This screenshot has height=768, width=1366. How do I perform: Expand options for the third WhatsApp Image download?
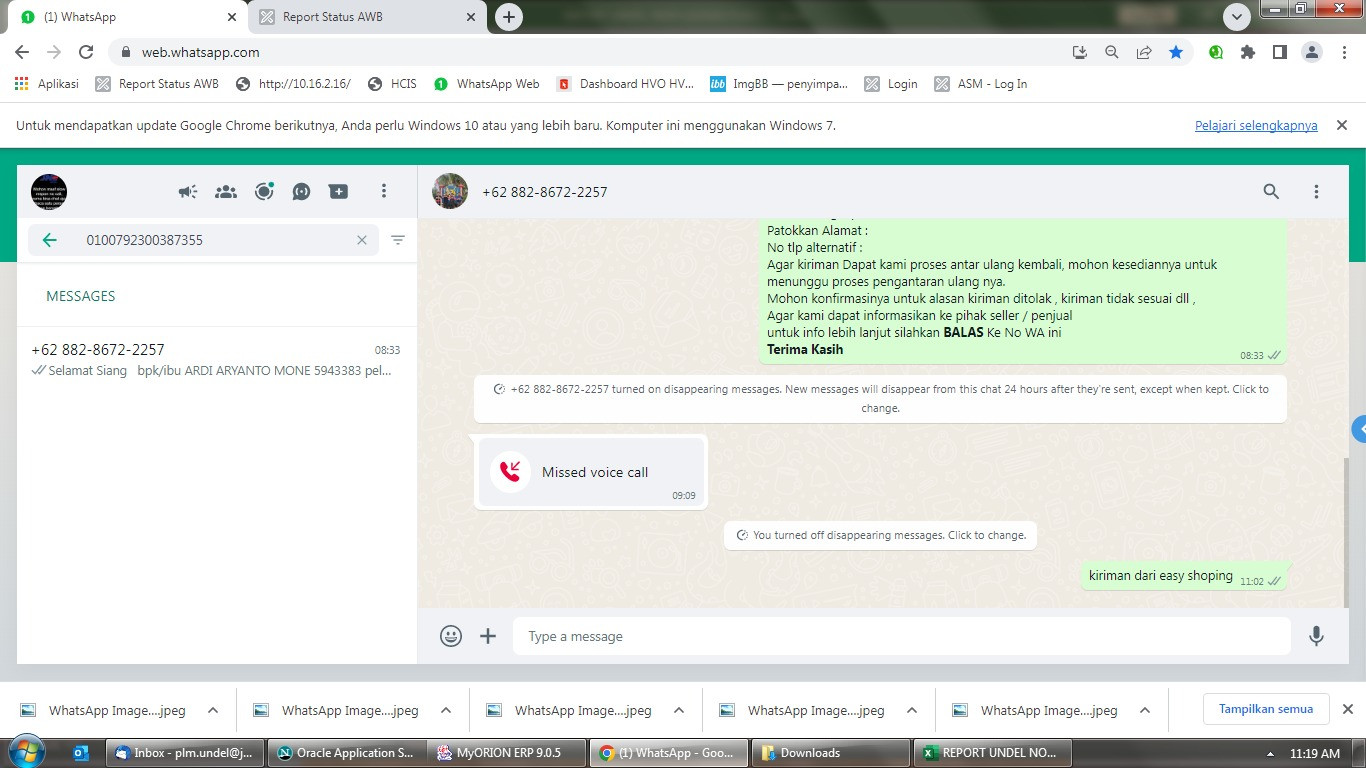(679, 710)
